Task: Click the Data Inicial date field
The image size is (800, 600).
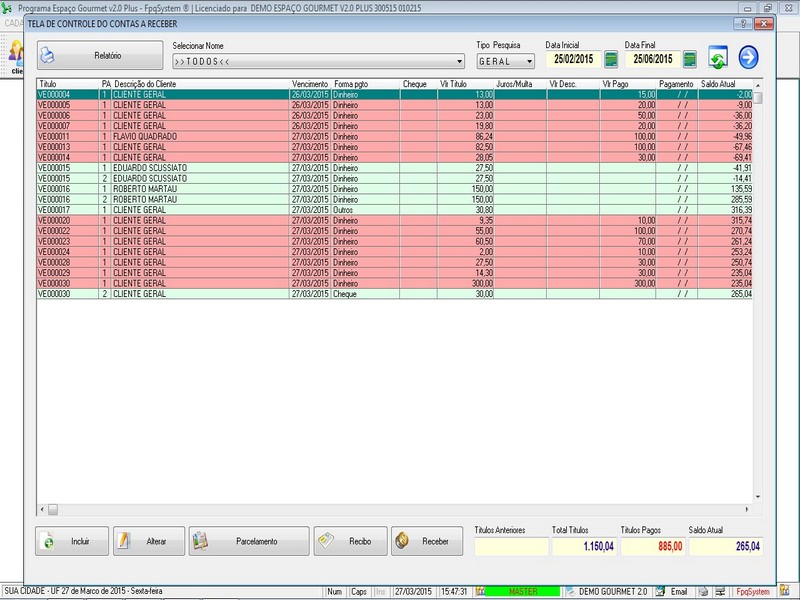Action: point(573,59)
